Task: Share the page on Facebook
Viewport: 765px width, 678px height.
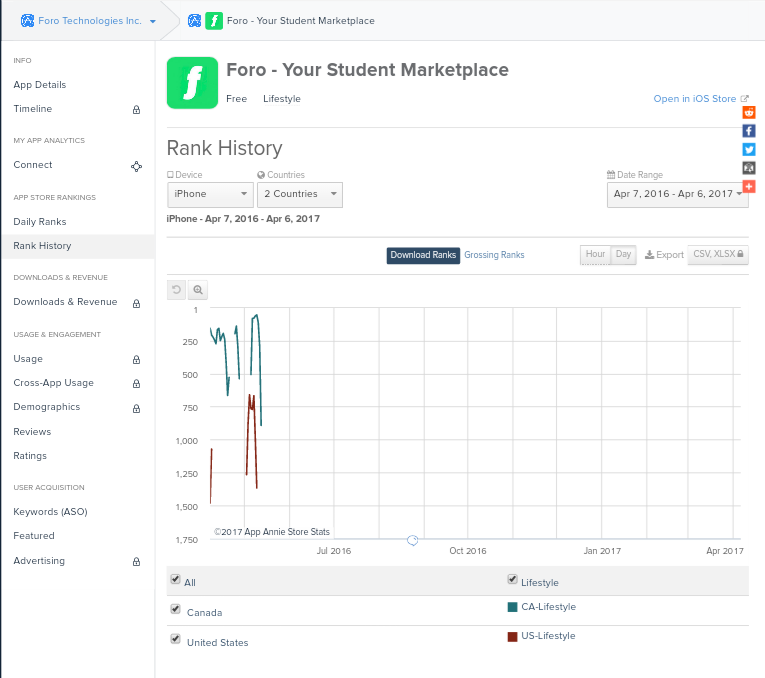Action: (x=749, y=131)
